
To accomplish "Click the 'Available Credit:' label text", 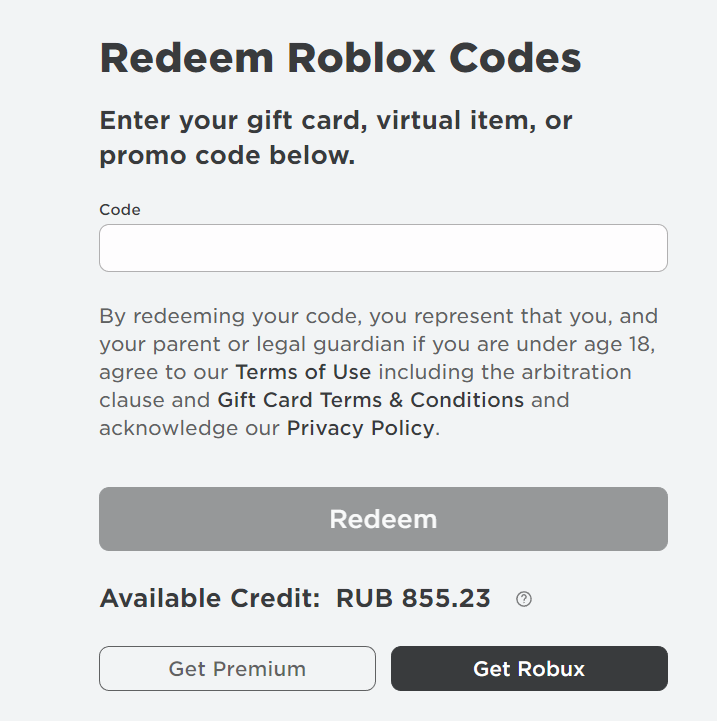I will (210, 599).
